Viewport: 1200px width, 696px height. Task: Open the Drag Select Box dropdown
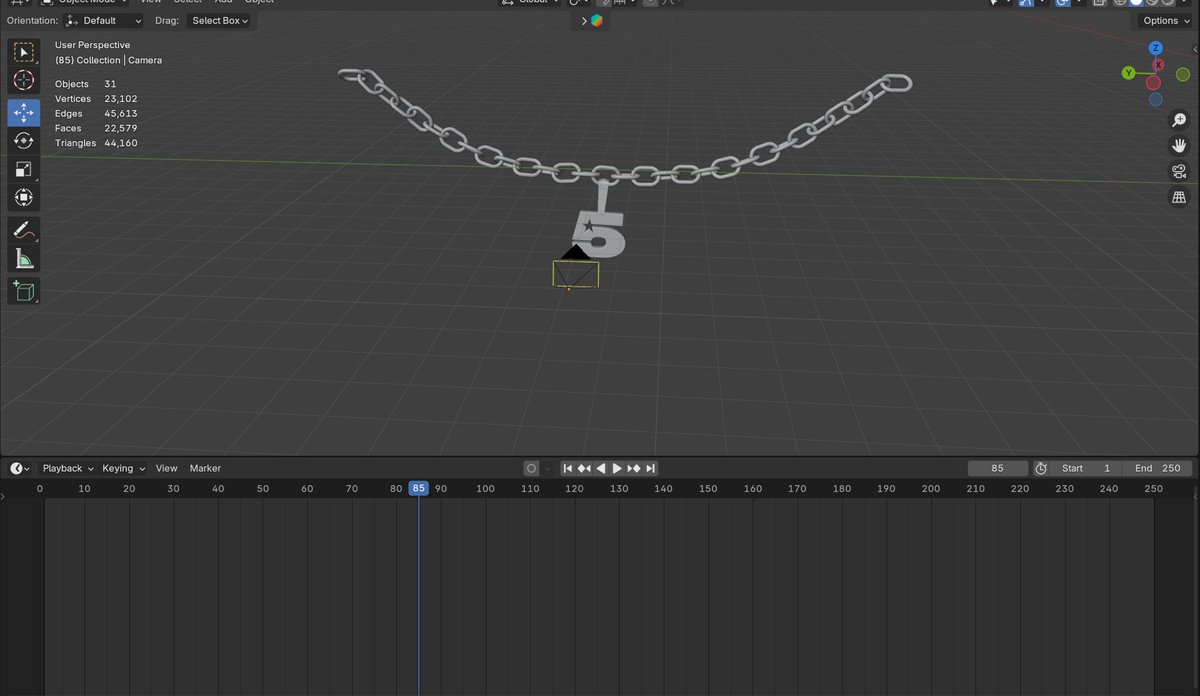[218, 20]
